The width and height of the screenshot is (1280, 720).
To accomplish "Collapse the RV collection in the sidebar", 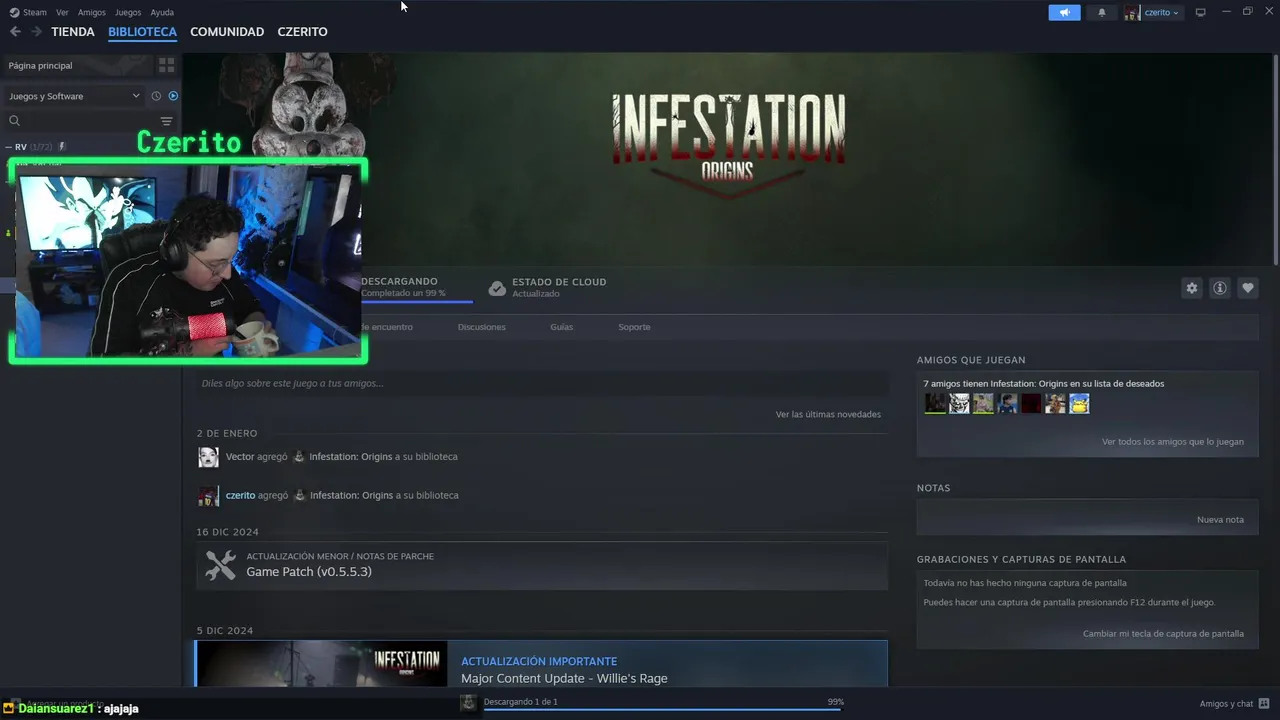I will [9, 147].
